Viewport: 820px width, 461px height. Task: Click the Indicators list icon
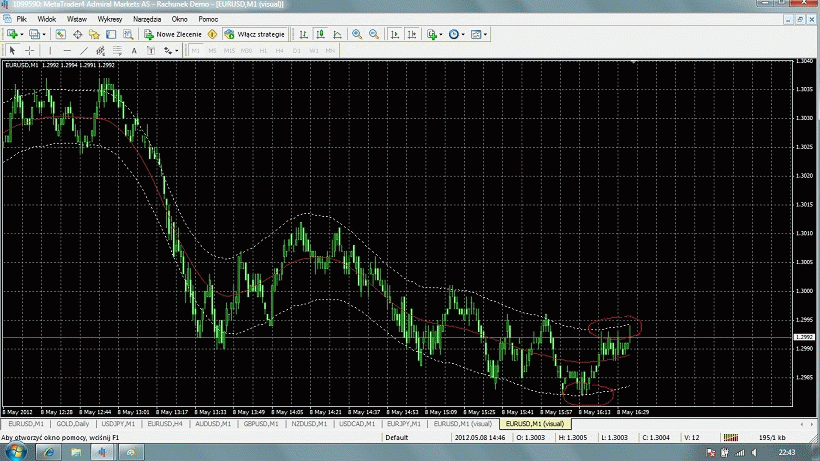432,34
